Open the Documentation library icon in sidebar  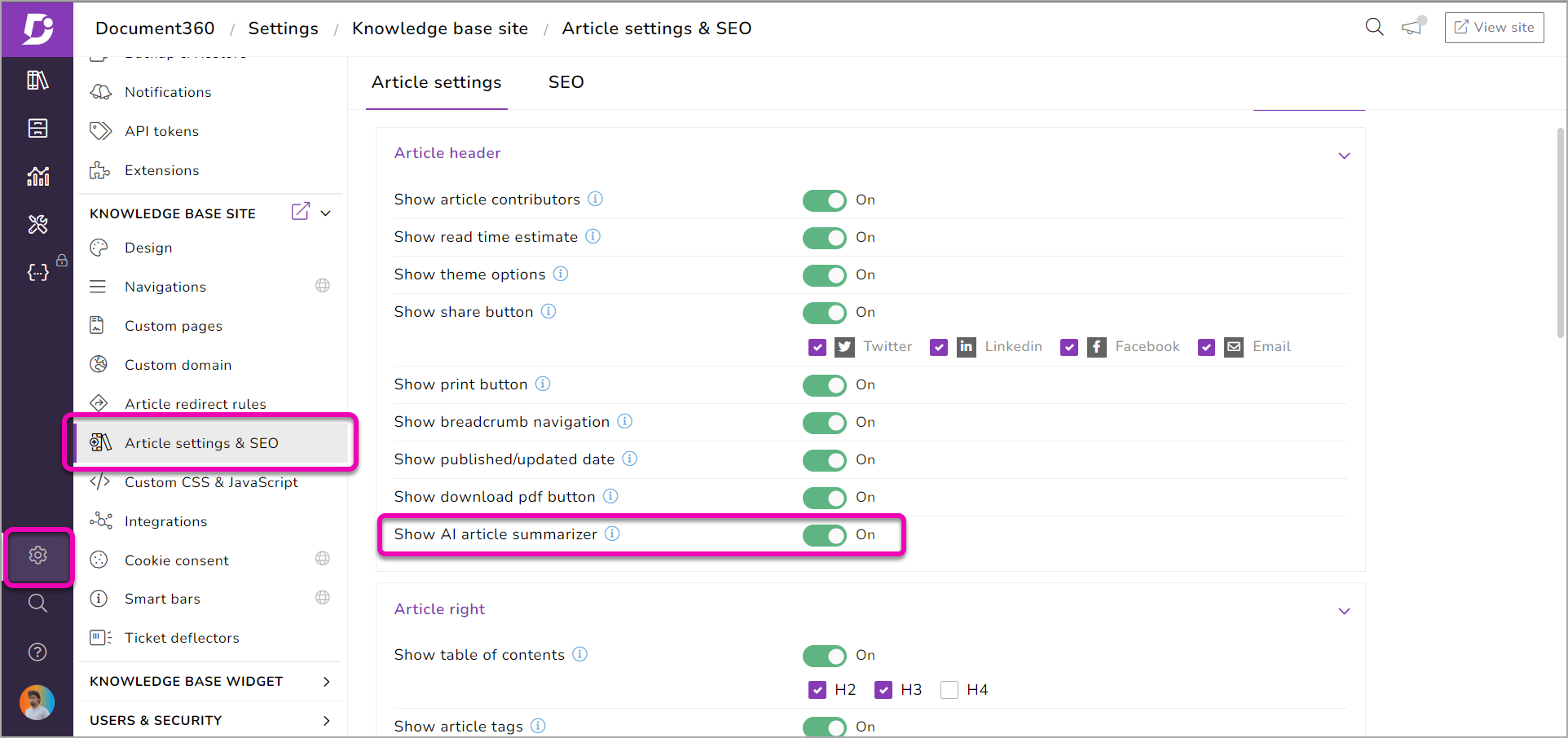[37, 80]
